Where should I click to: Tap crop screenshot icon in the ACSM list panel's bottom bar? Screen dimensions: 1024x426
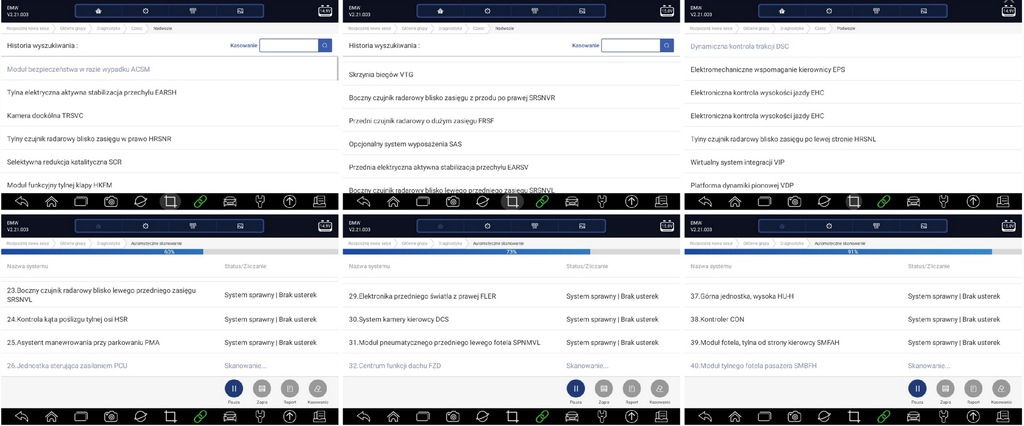coord(170,201)
